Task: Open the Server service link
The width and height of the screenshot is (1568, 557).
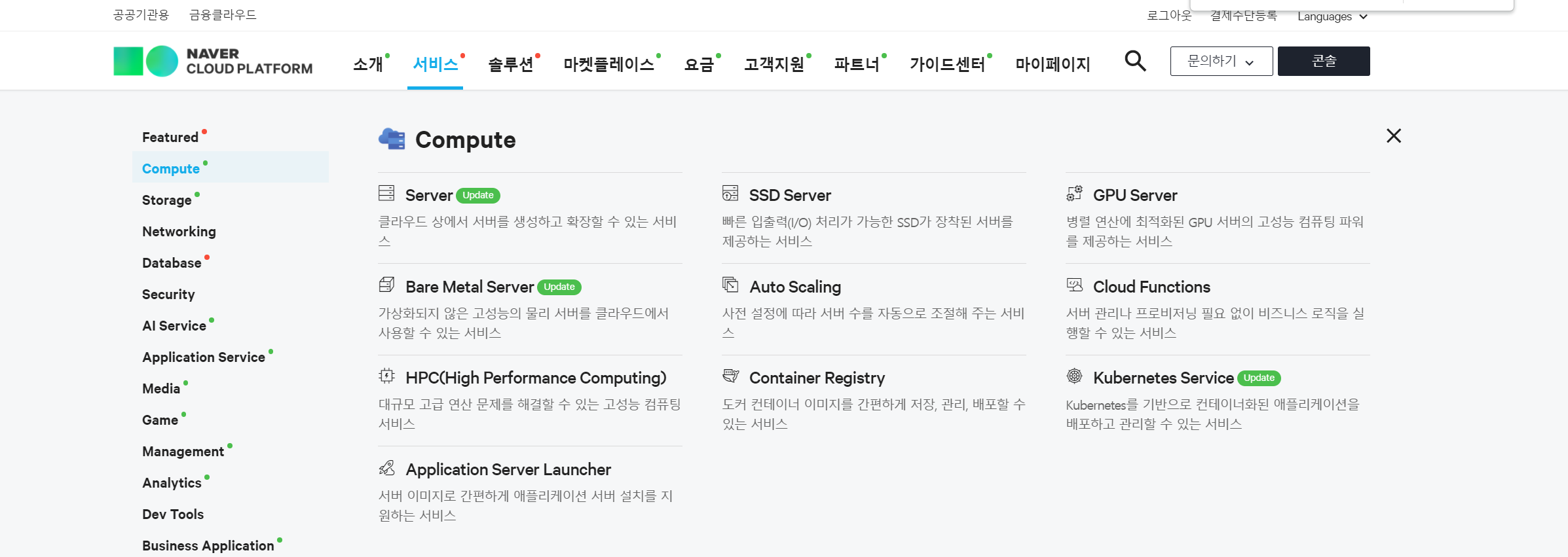Action: coord(429,195)
